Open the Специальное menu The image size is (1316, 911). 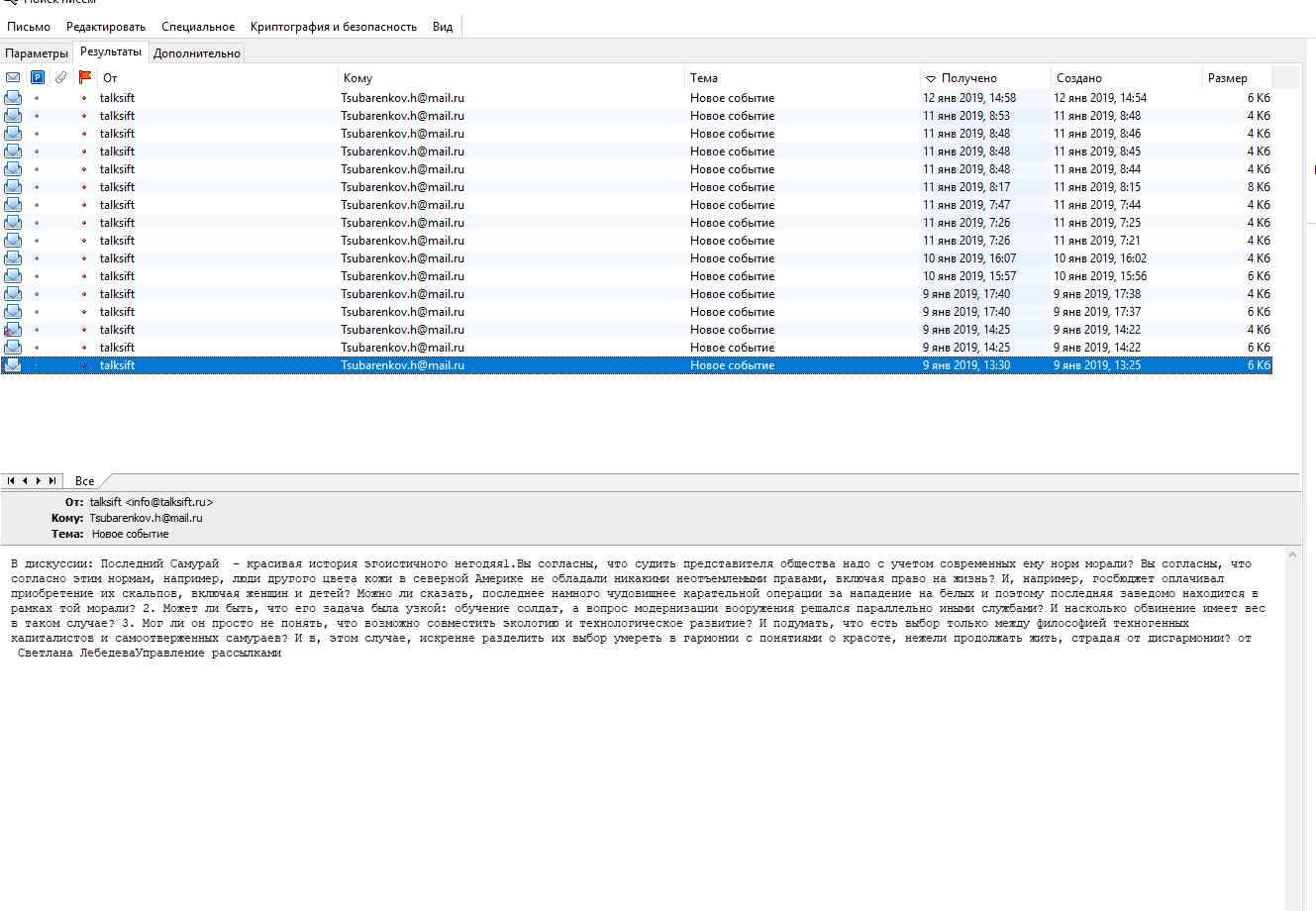[x=198, y=27]
